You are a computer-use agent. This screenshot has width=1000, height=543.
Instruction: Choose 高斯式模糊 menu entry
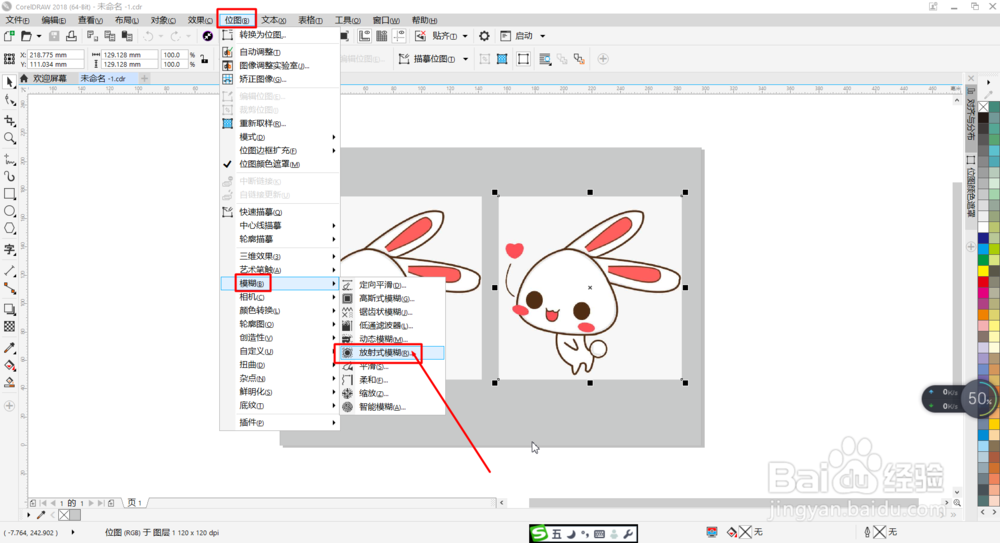(392, 299)
